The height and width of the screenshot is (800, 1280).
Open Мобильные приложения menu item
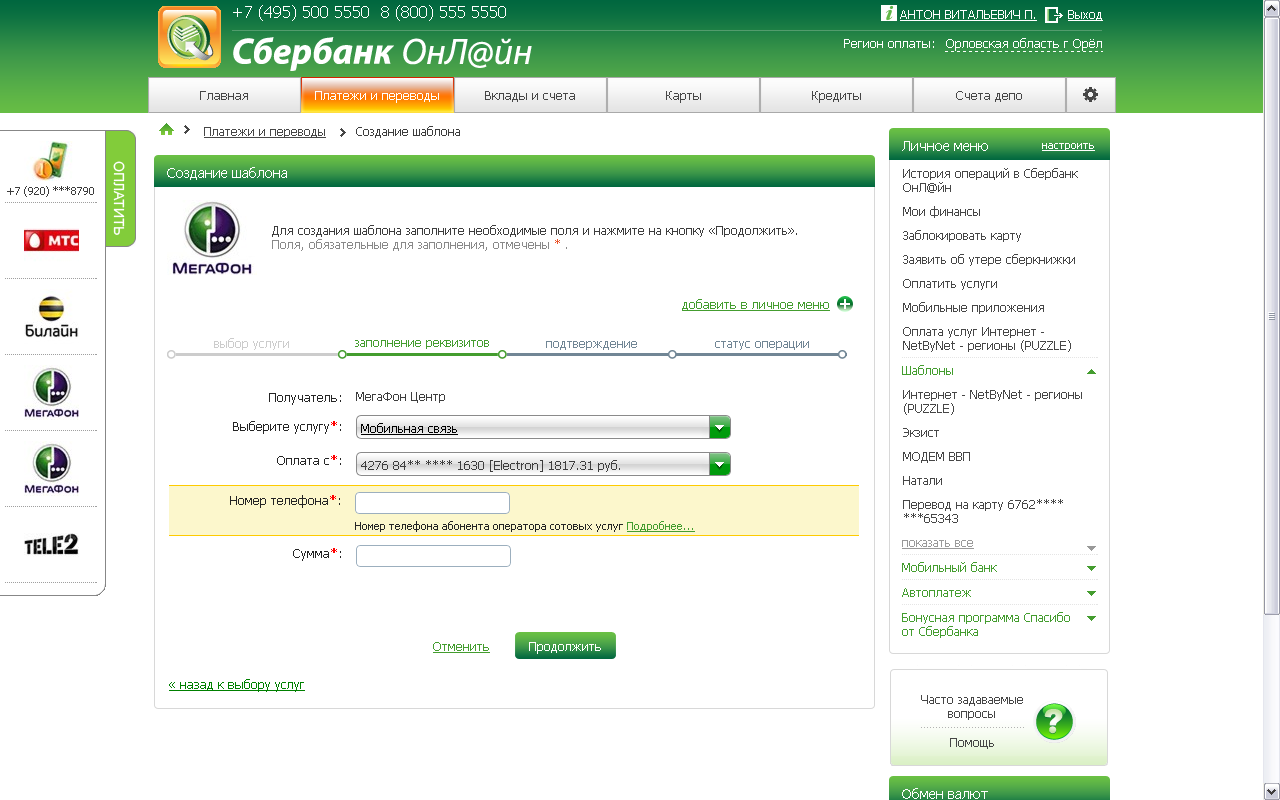point(973,308)
